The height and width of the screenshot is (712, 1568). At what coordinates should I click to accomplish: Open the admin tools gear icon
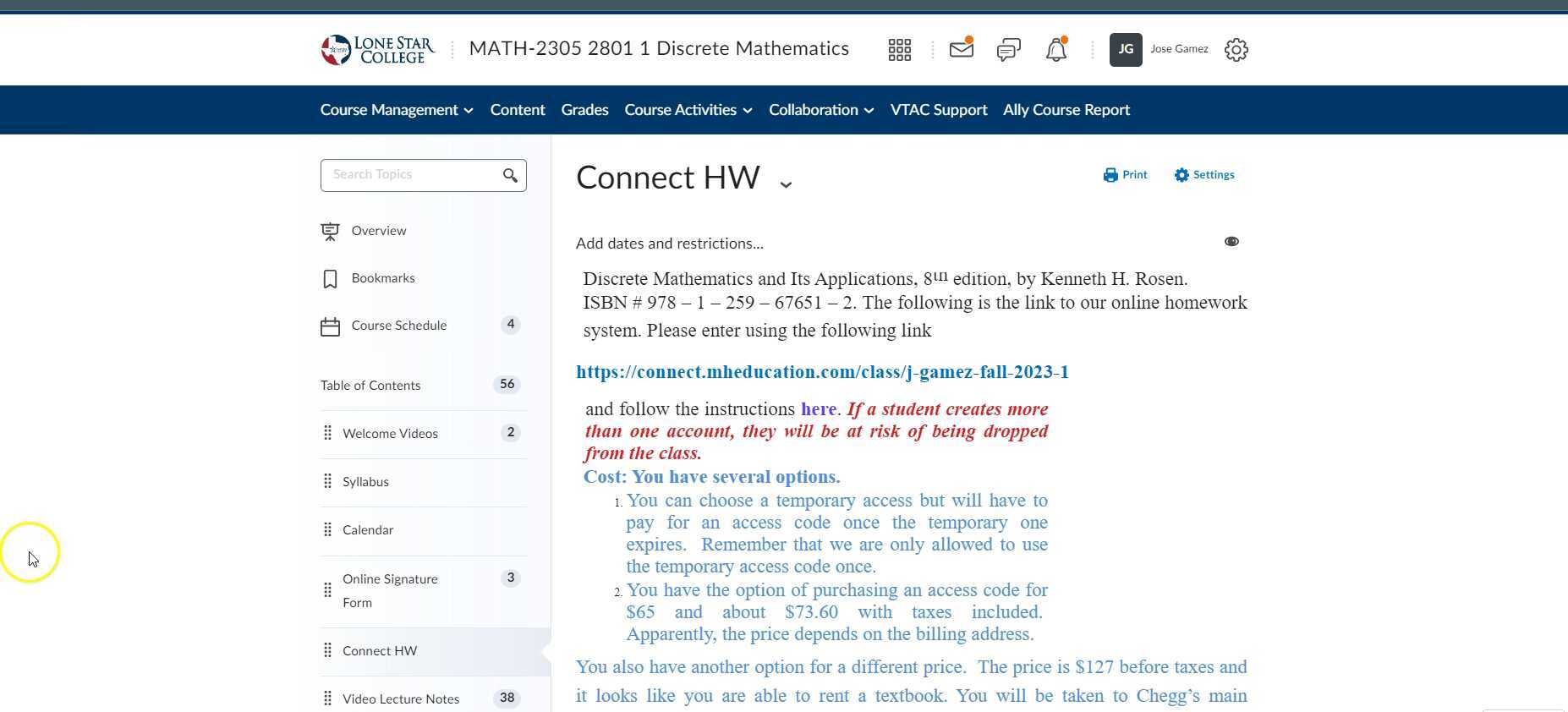[x=1236, y=50]
